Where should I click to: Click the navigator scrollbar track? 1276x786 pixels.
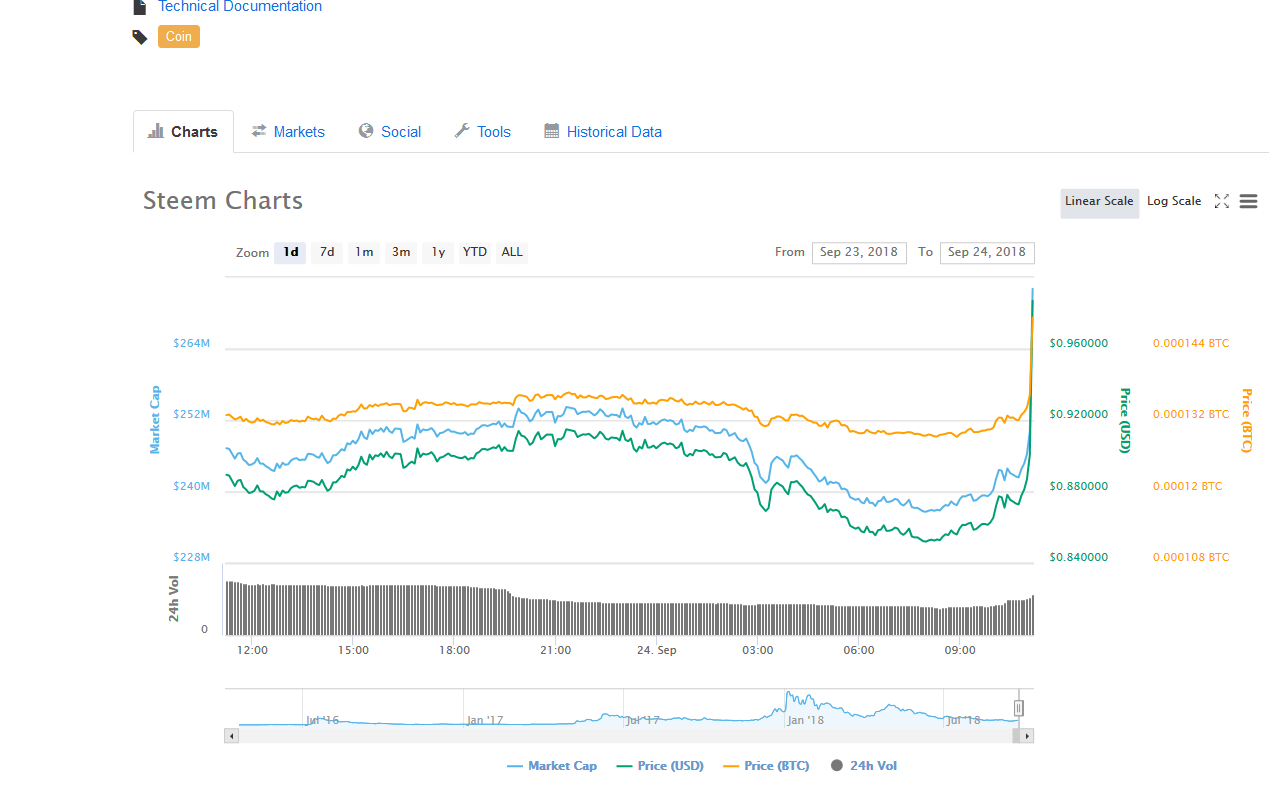(625, 736)
